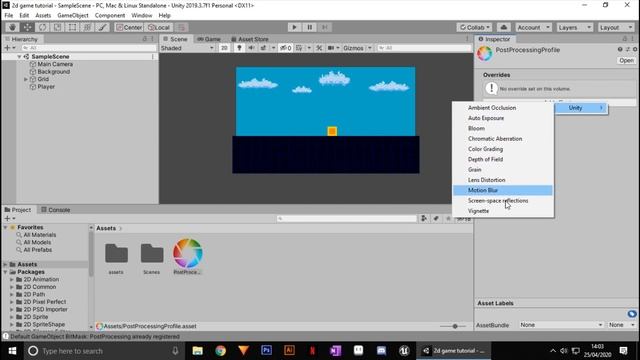Screen dimensions: 640x360
Task: Choose Motion Blur effect
Action: [503, 190]
